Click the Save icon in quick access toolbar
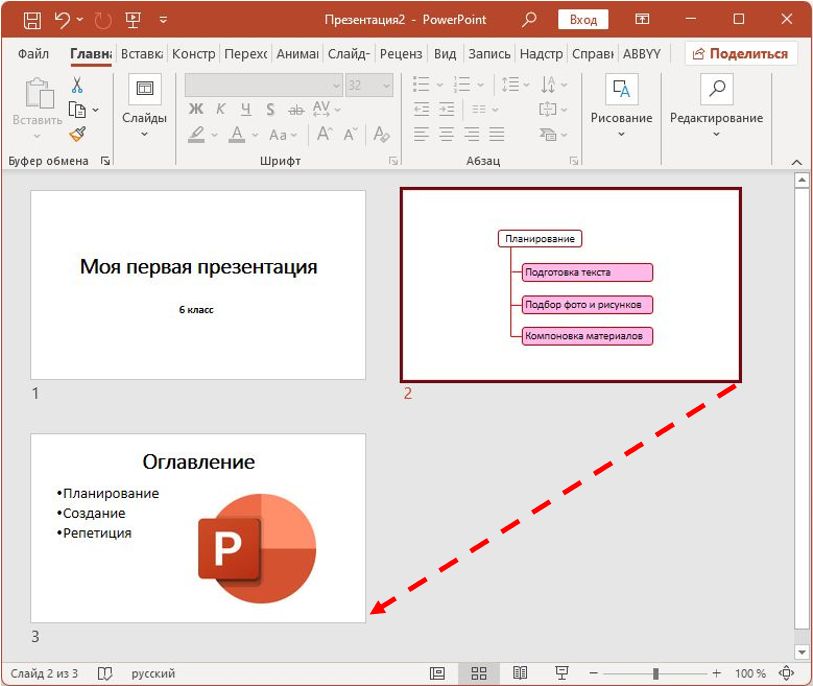Viewport: 813px width, 686px height. click(32, 19)
